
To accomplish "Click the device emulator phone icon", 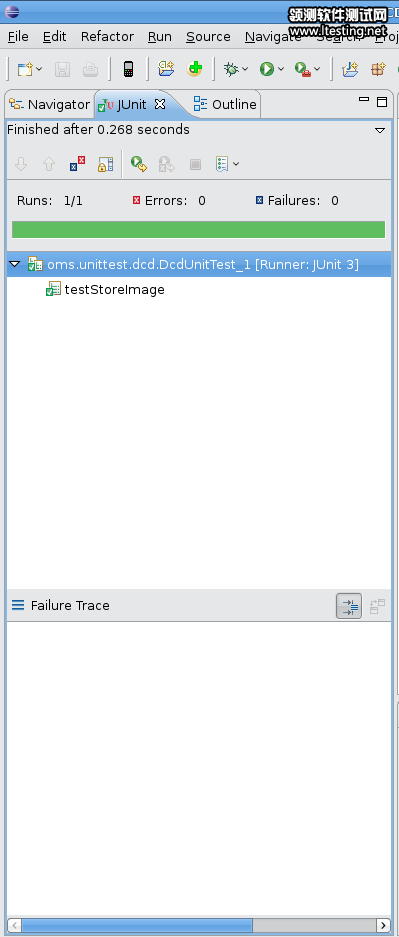I will (128, 69).
